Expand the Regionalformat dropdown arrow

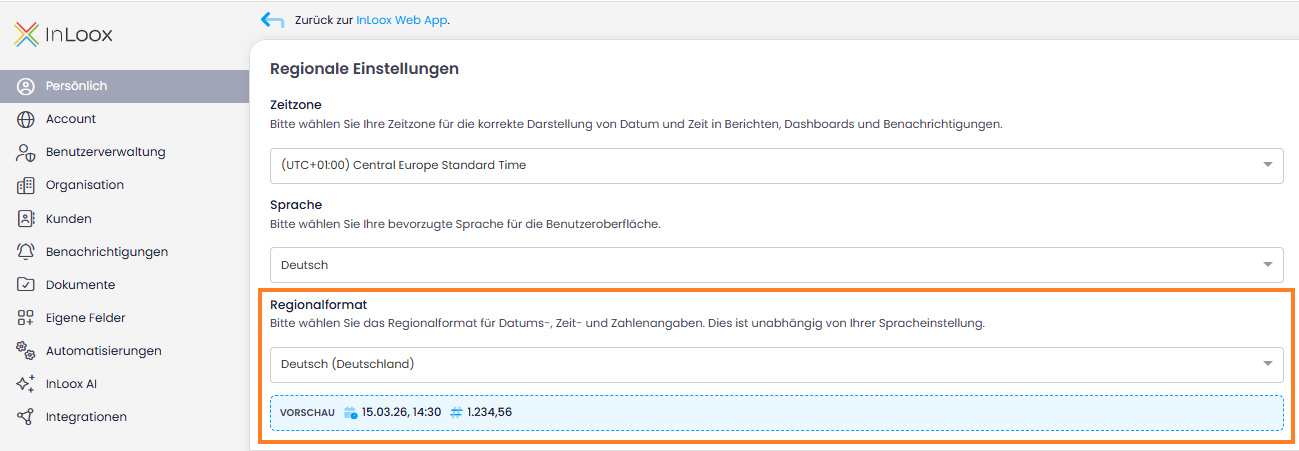pyautogui.click(x=1268, y=364)
